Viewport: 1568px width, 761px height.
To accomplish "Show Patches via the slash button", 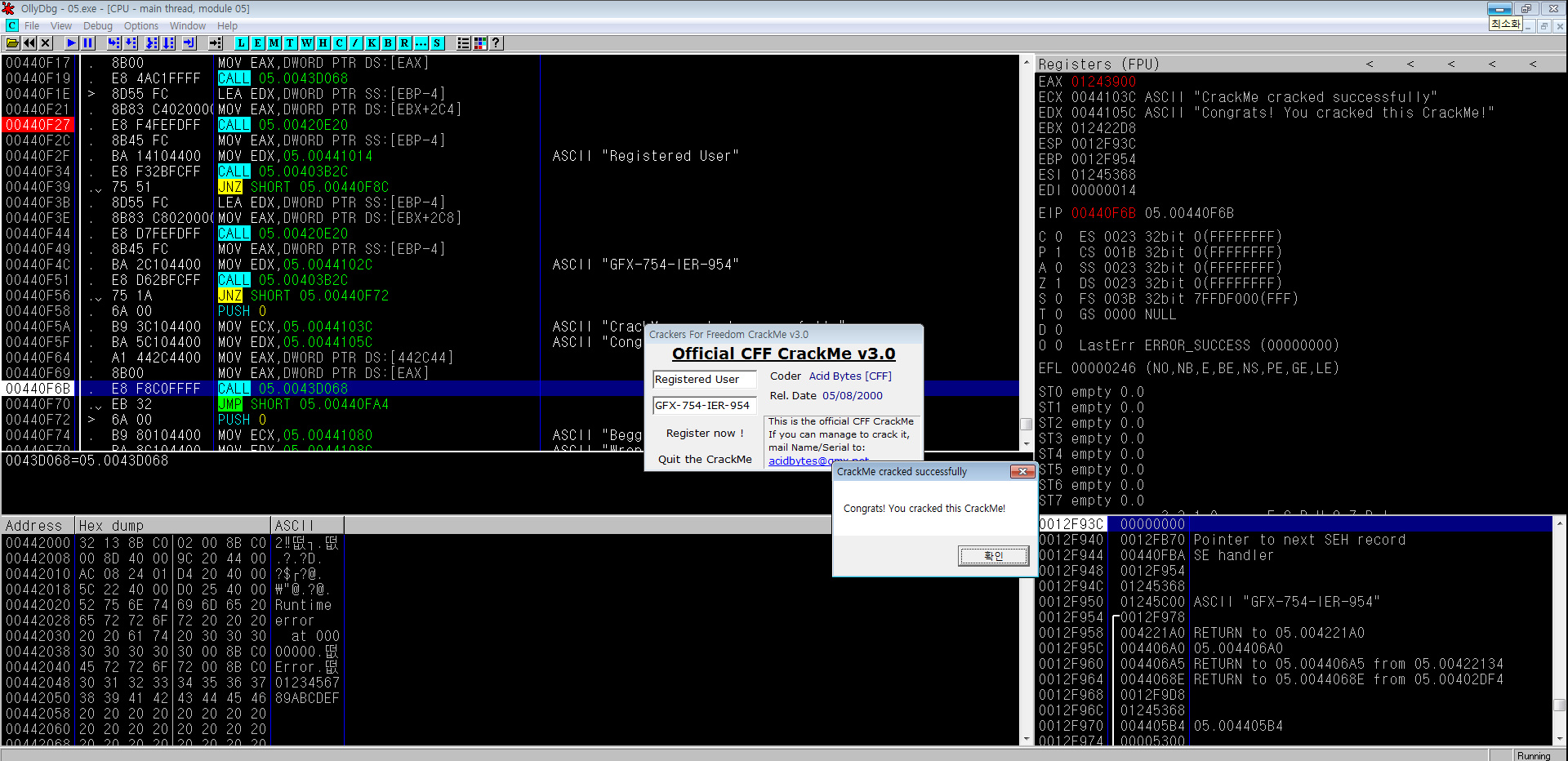I will (x=356, y=43).
